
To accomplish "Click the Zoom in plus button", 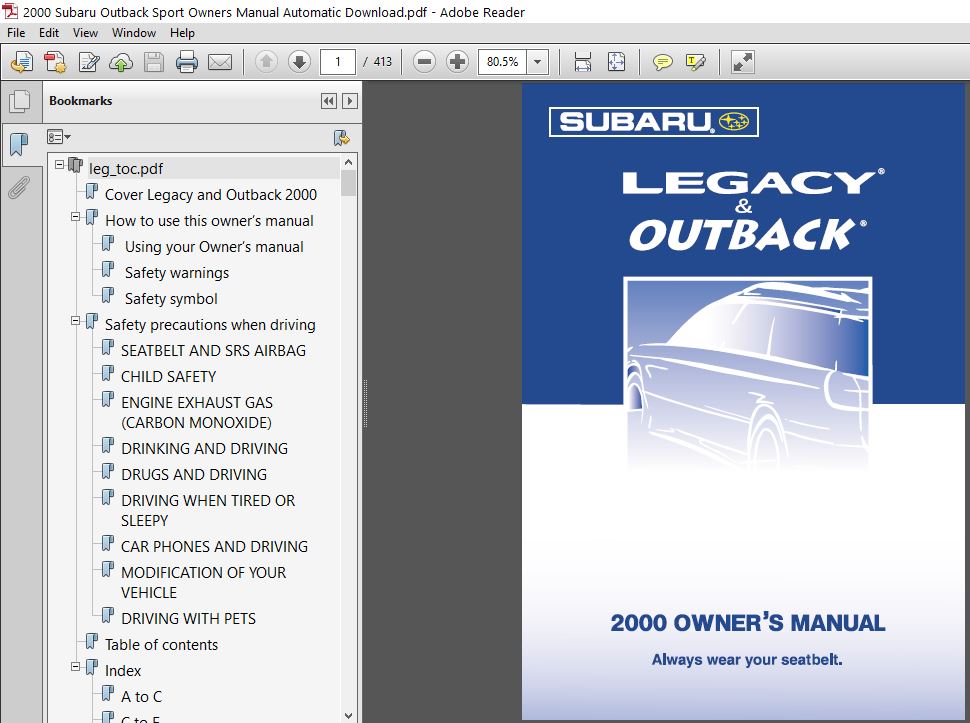I will [457, 62].
